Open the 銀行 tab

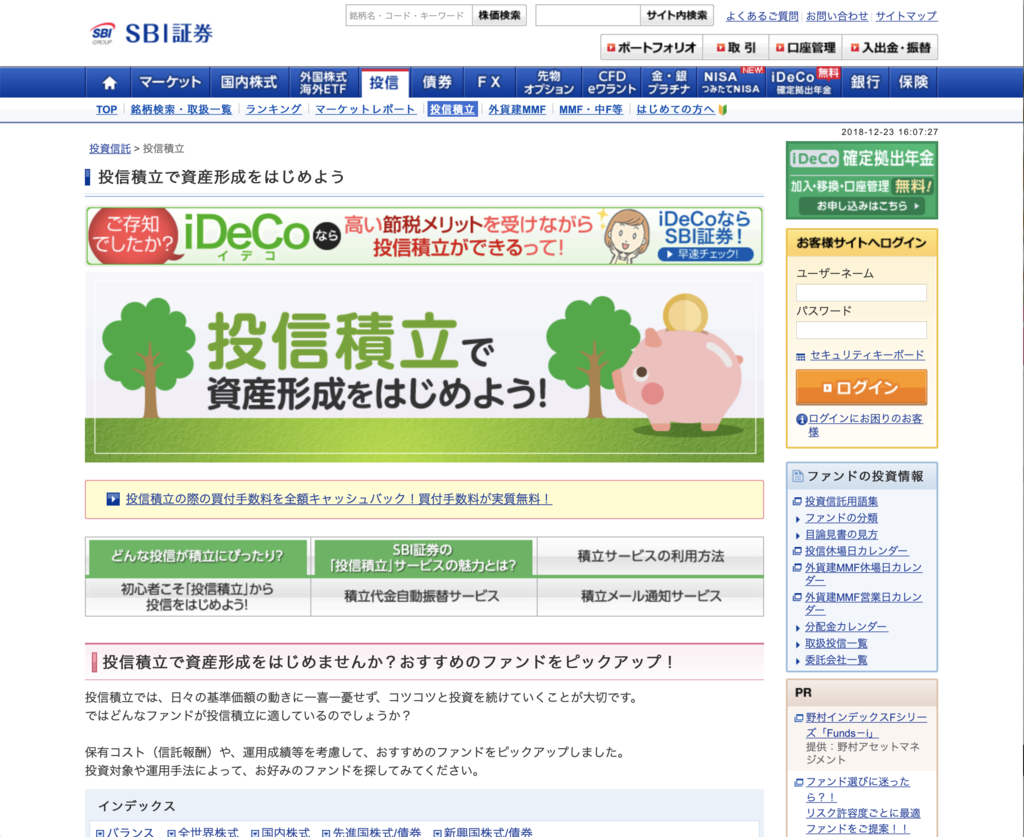click(x=865, y=82)
